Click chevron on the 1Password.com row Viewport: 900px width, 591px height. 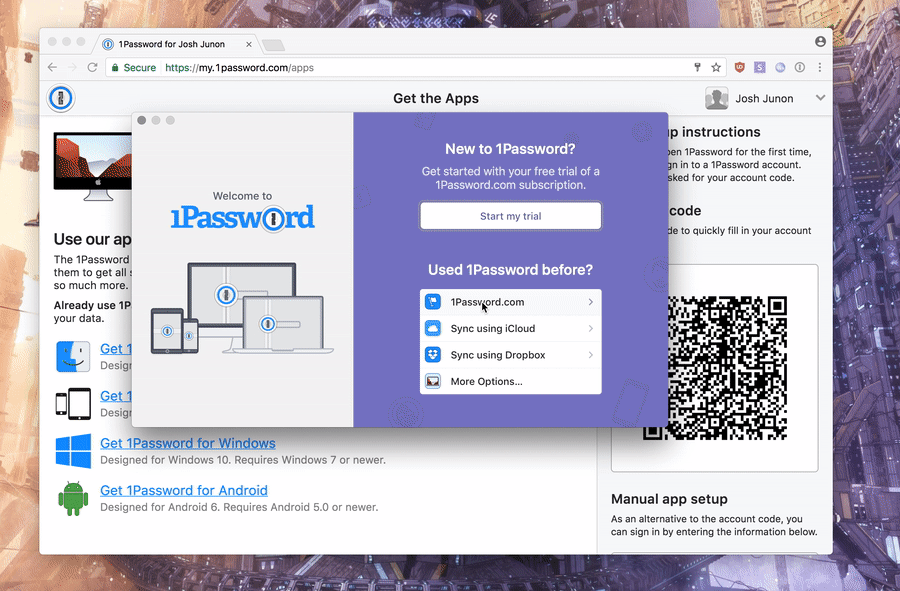click(591, 302)
